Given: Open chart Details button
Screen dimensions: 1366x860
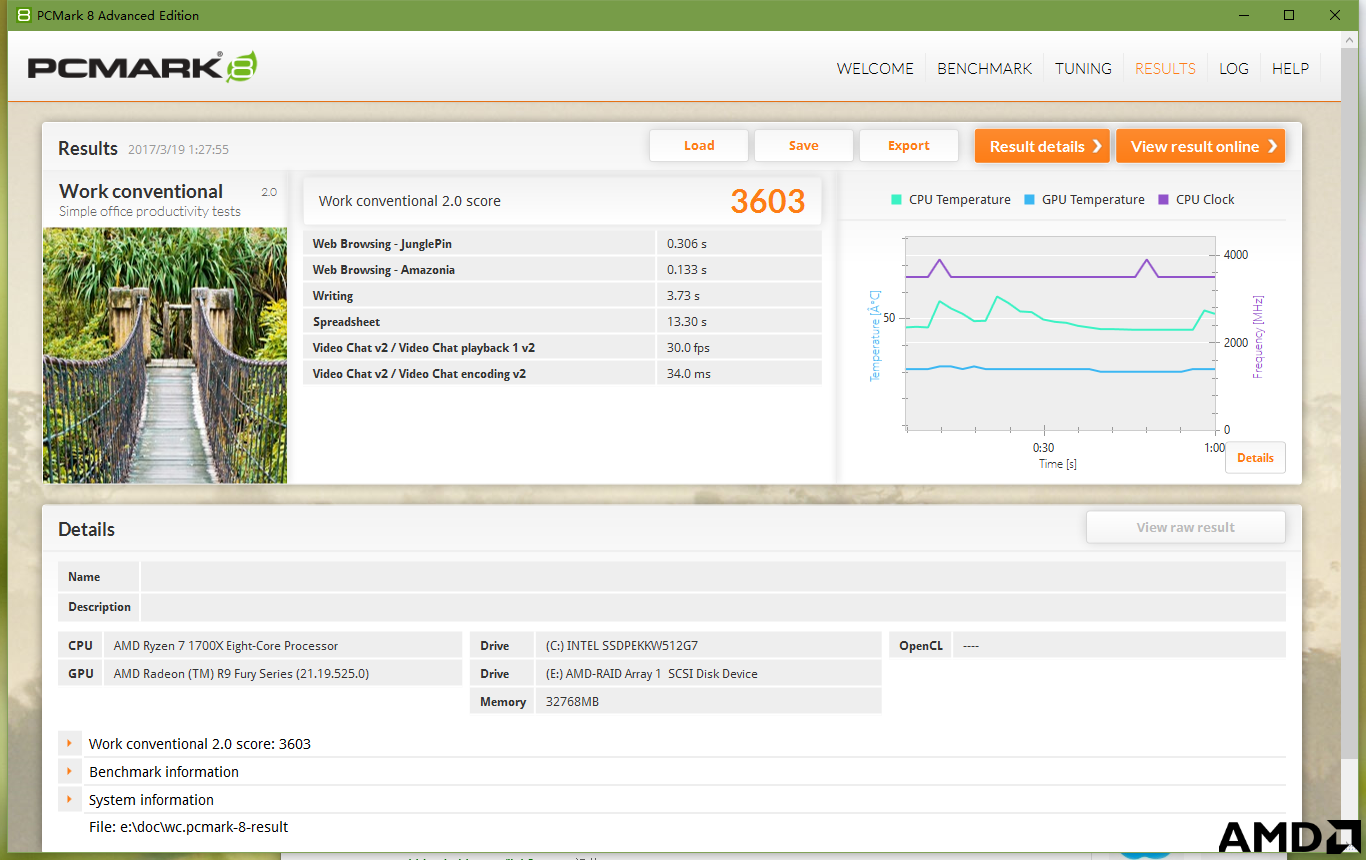Looking at the screenshot, I should [x=1255, y=457].
